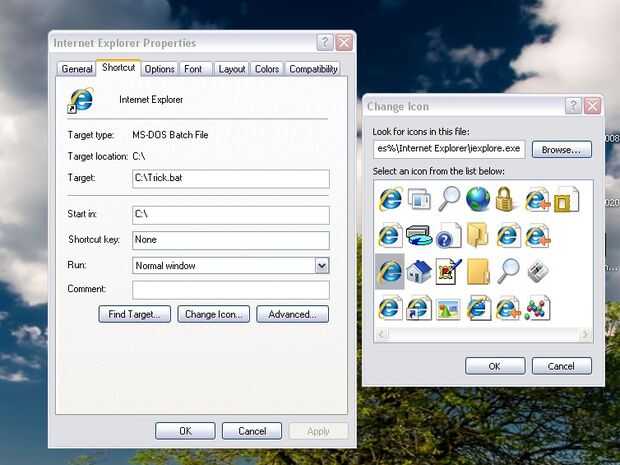
Task: Open the Options tab
Action: click(159, 69)
